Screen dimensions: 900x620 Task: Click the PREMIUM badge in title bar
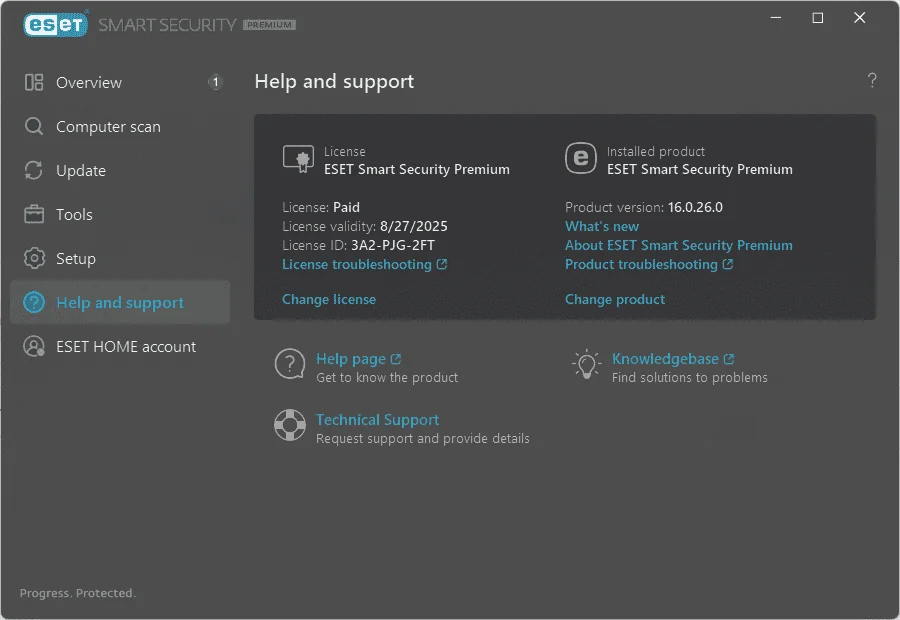pyautogui.click(x=269, y=25)
